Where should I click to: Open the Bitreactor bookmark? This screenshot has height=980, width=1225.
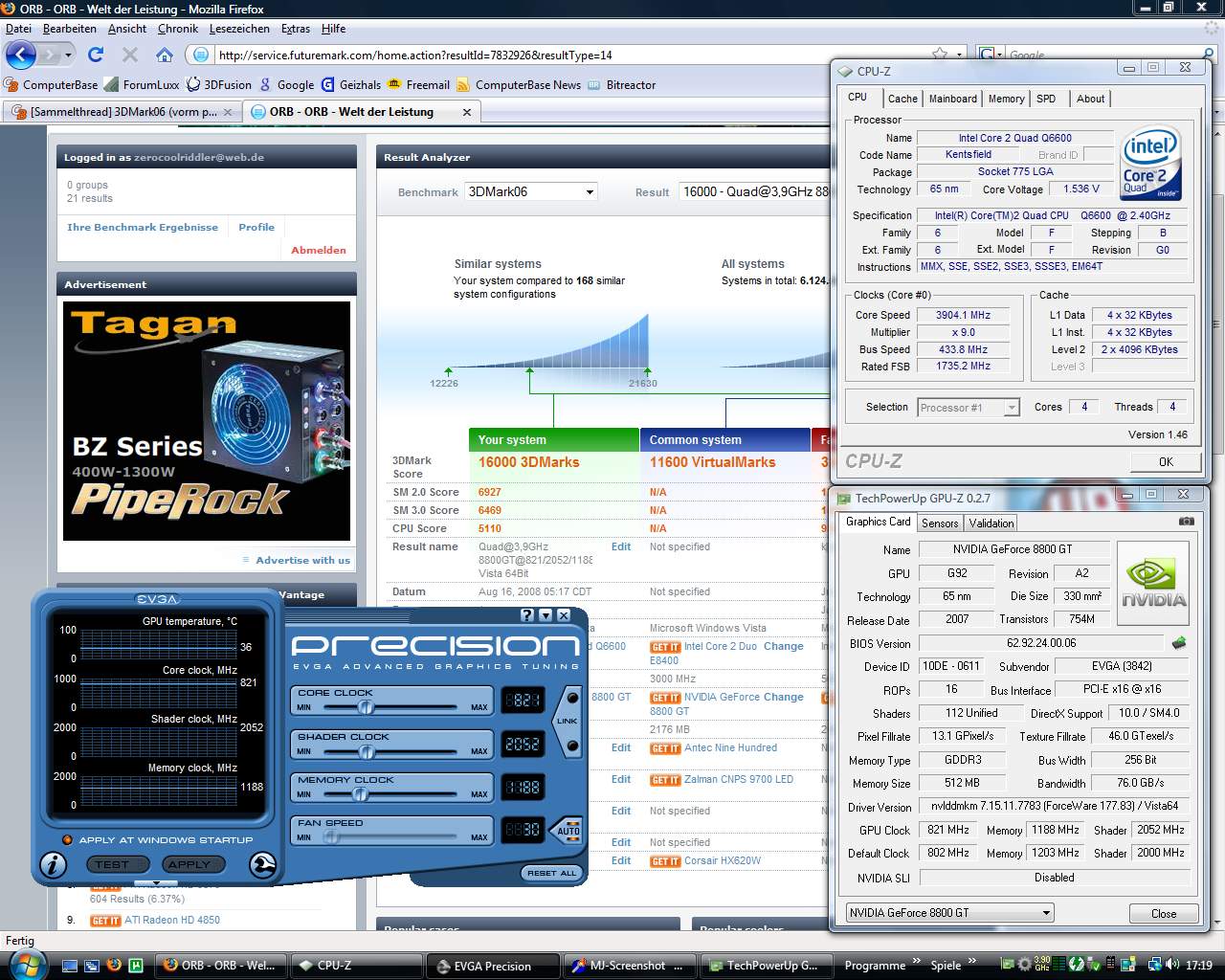[x=622, y=84]
